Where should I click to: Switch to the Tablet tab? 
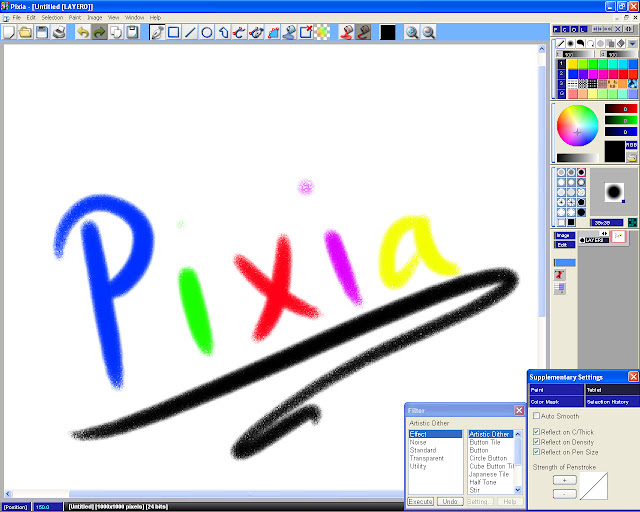[612, 390]
